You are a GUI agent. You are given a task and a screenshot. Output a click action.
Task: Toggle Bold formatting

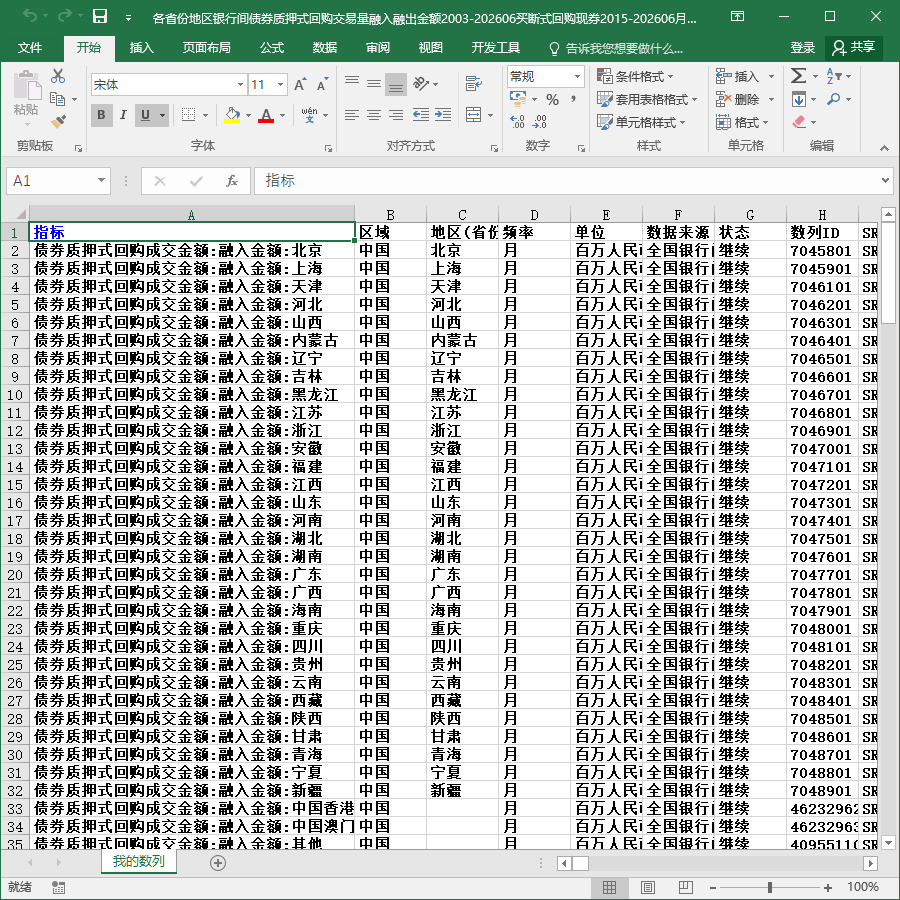pos(102,115)
